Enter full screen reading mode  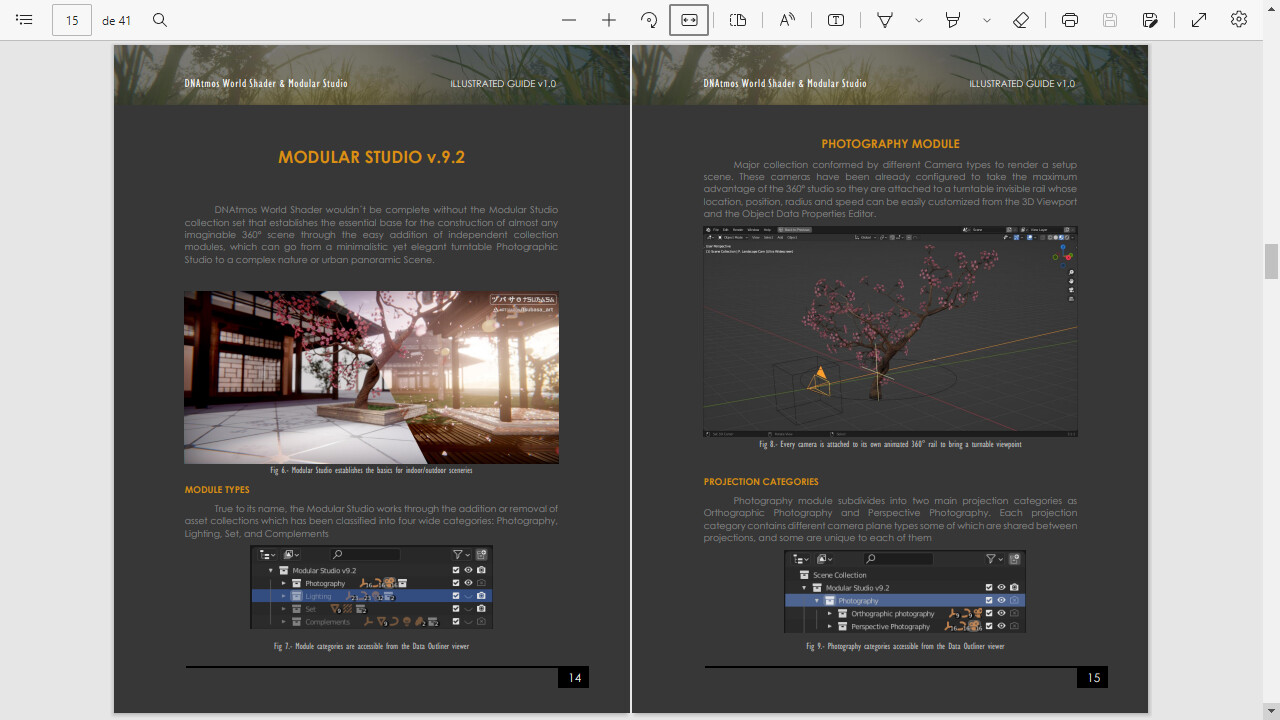1198,20
